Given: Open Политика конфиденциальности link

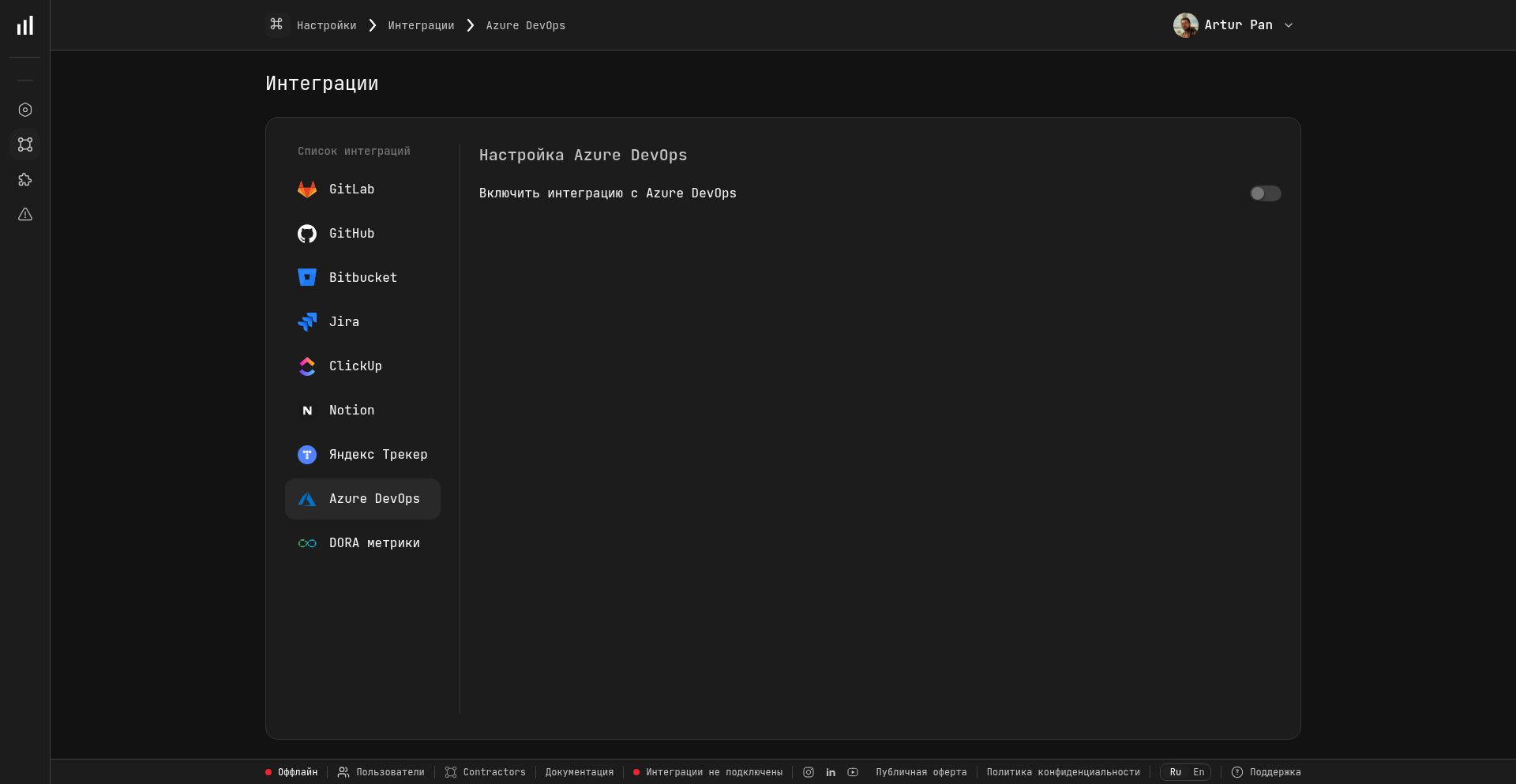Looking at the screenshot, I should [x=1064, y=772].
